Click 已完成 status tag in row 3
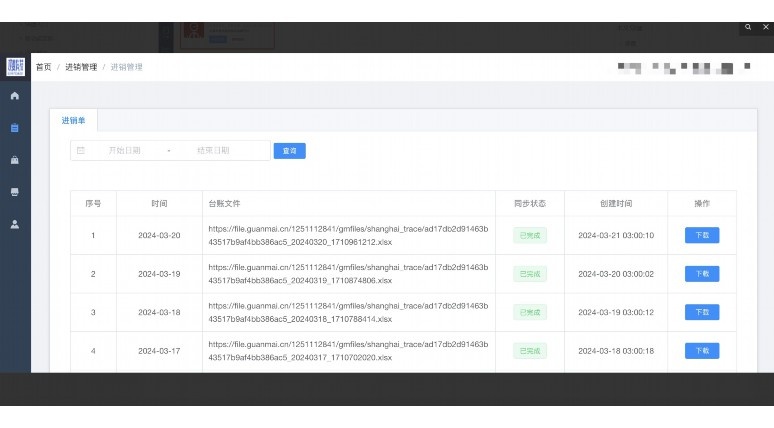 pyautogui.click(x=530, y=312)
